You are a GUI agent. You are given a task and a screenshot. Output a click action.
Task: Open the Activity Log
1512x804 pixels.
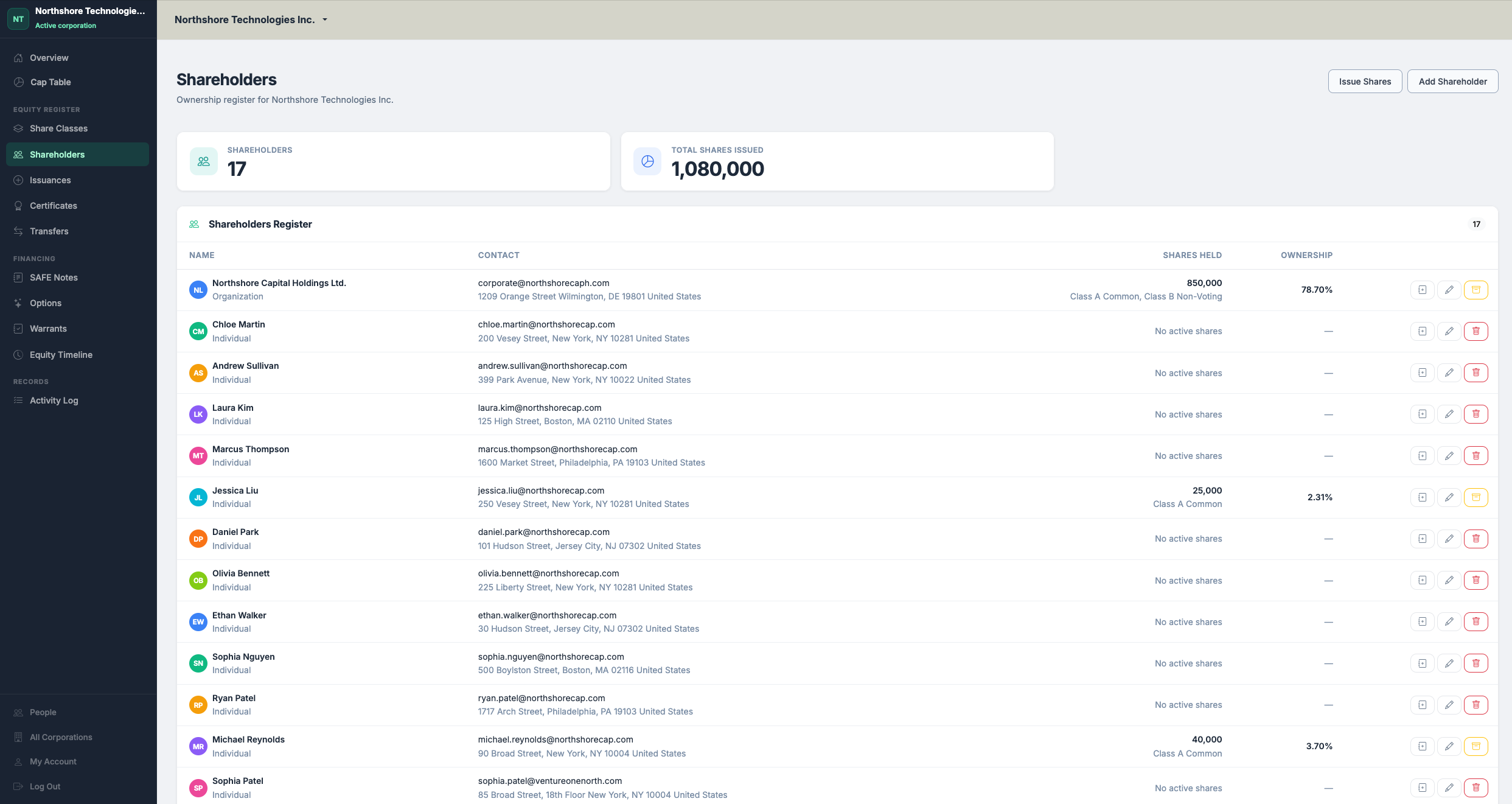point(54,400)
